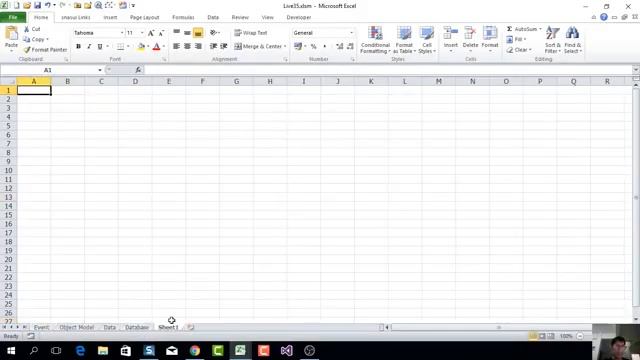The image size is (640, 360).
Task: Set Middle Align vertical alignment
Action: click(x=187, y=32)
